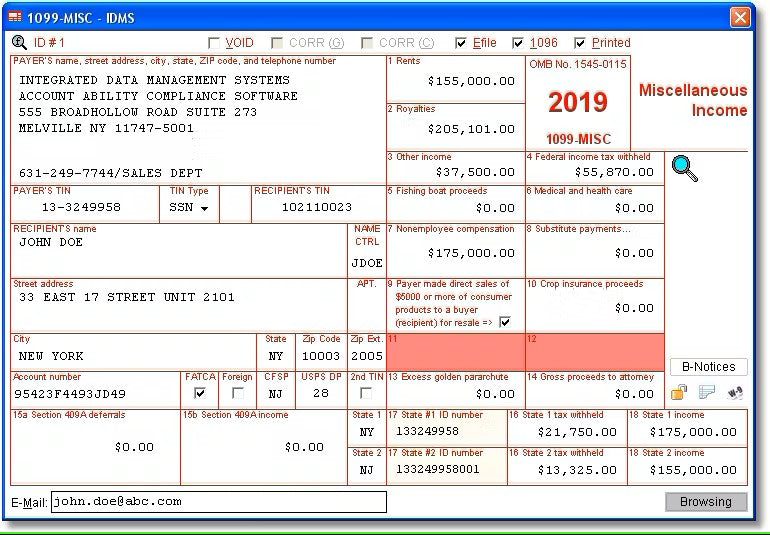Click the B-Notices button
Screen dimensions: 770x535
point(707,367)
